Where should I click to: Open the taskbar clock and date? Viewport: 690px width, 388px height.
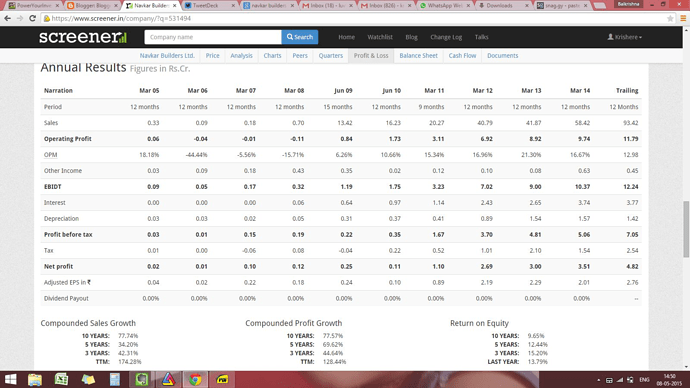click(669, 380)
